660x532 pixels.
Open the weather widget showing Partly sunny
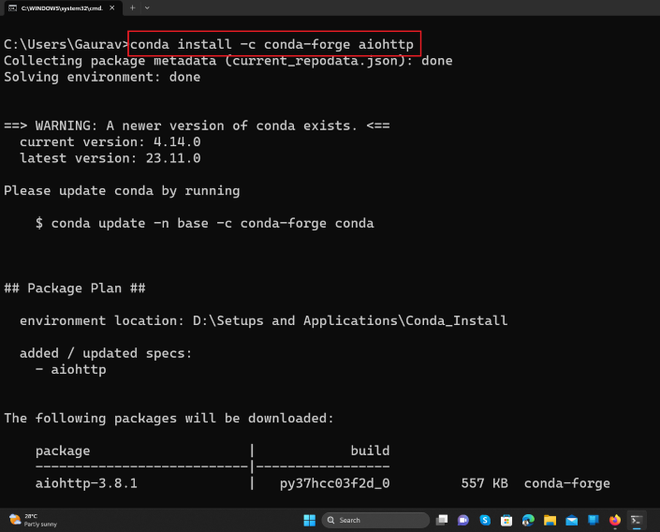tap(33, 520)
